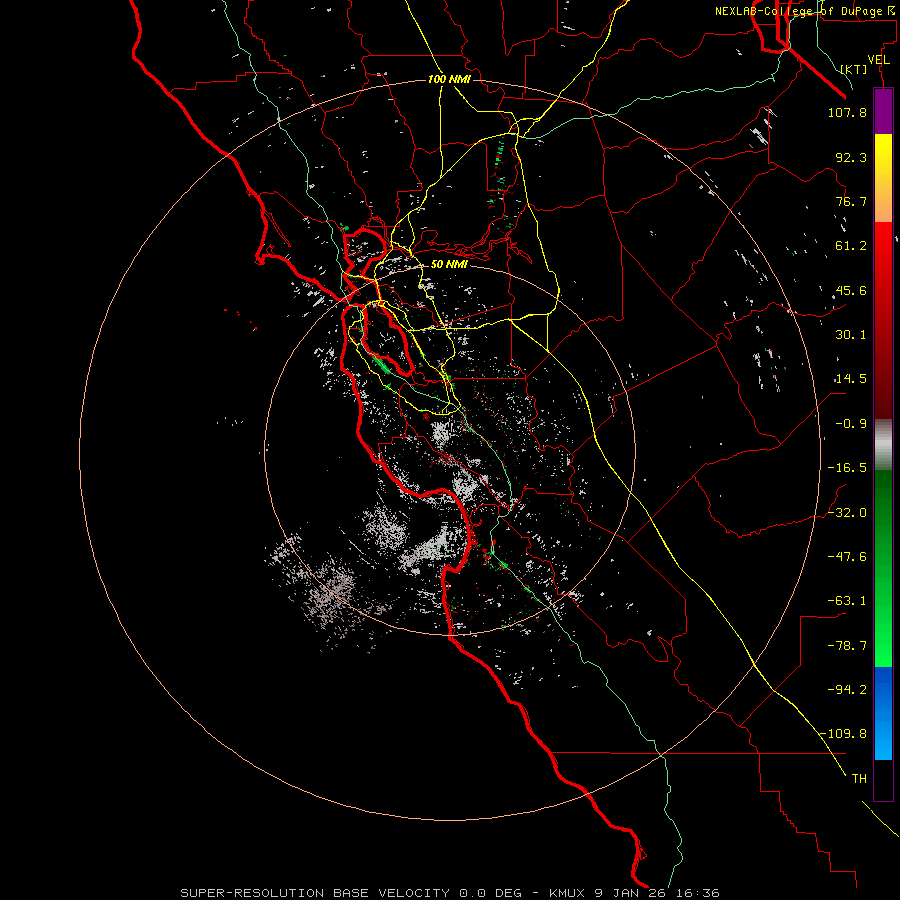Click the 14.5 value on the velocity scale
Screen dimensions: 900x900
click(x=851, y=379)
